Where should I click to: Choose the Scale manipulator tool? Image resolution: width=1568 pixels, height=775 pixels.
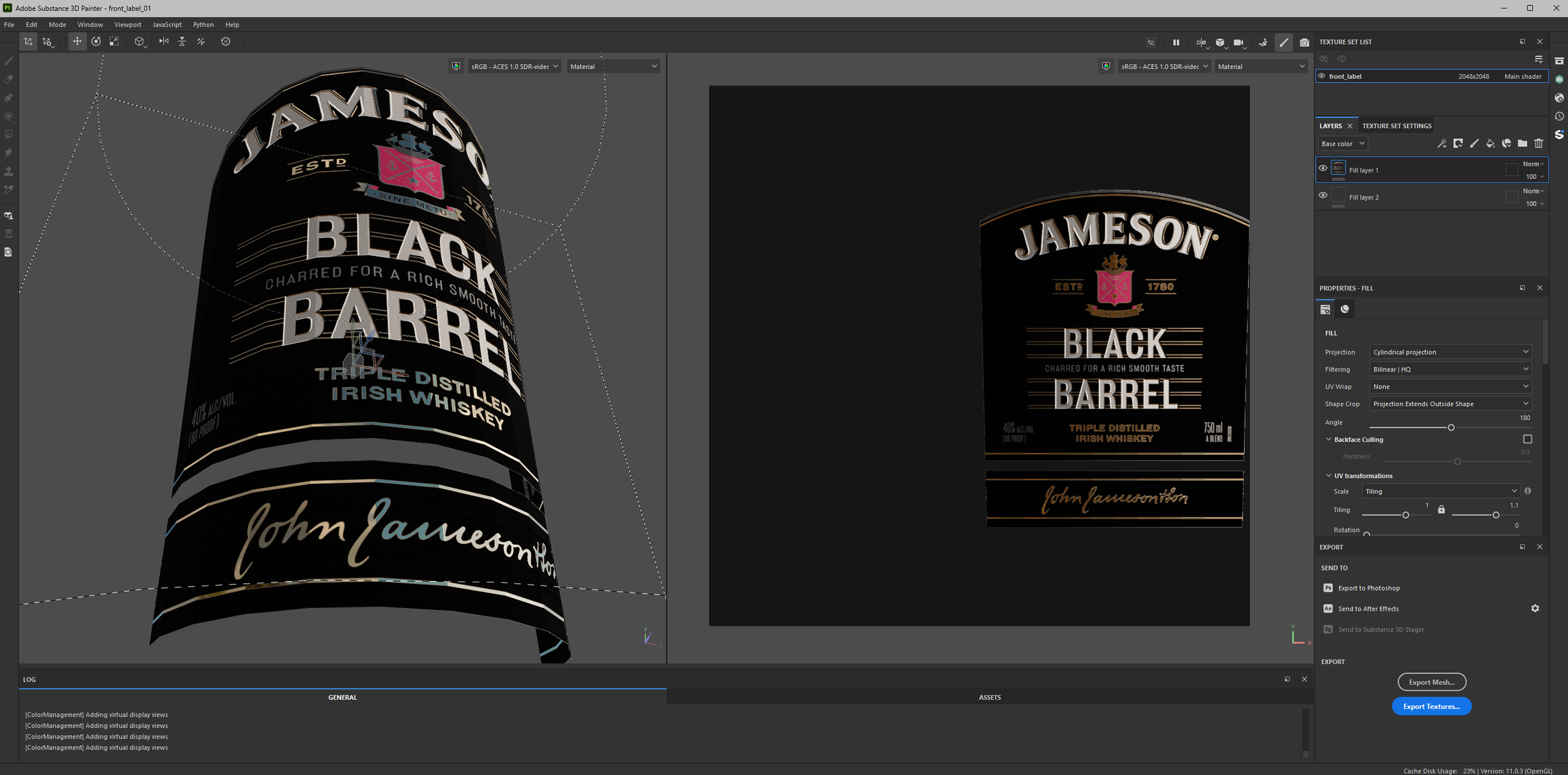coord(114,41)
